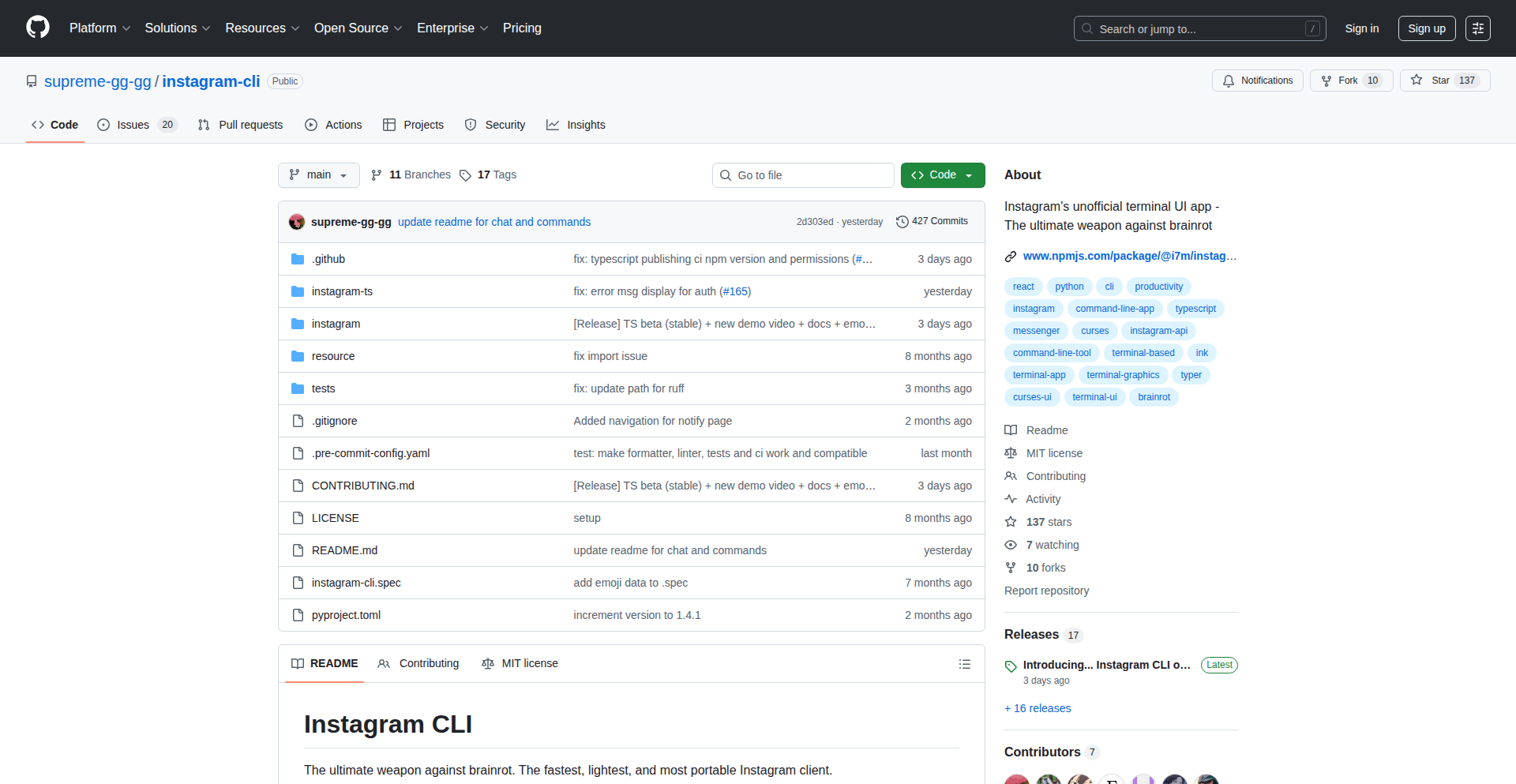Screen dimensions: 1516x784
Task: Open the Security tab
Action: [x=495, y=125]
